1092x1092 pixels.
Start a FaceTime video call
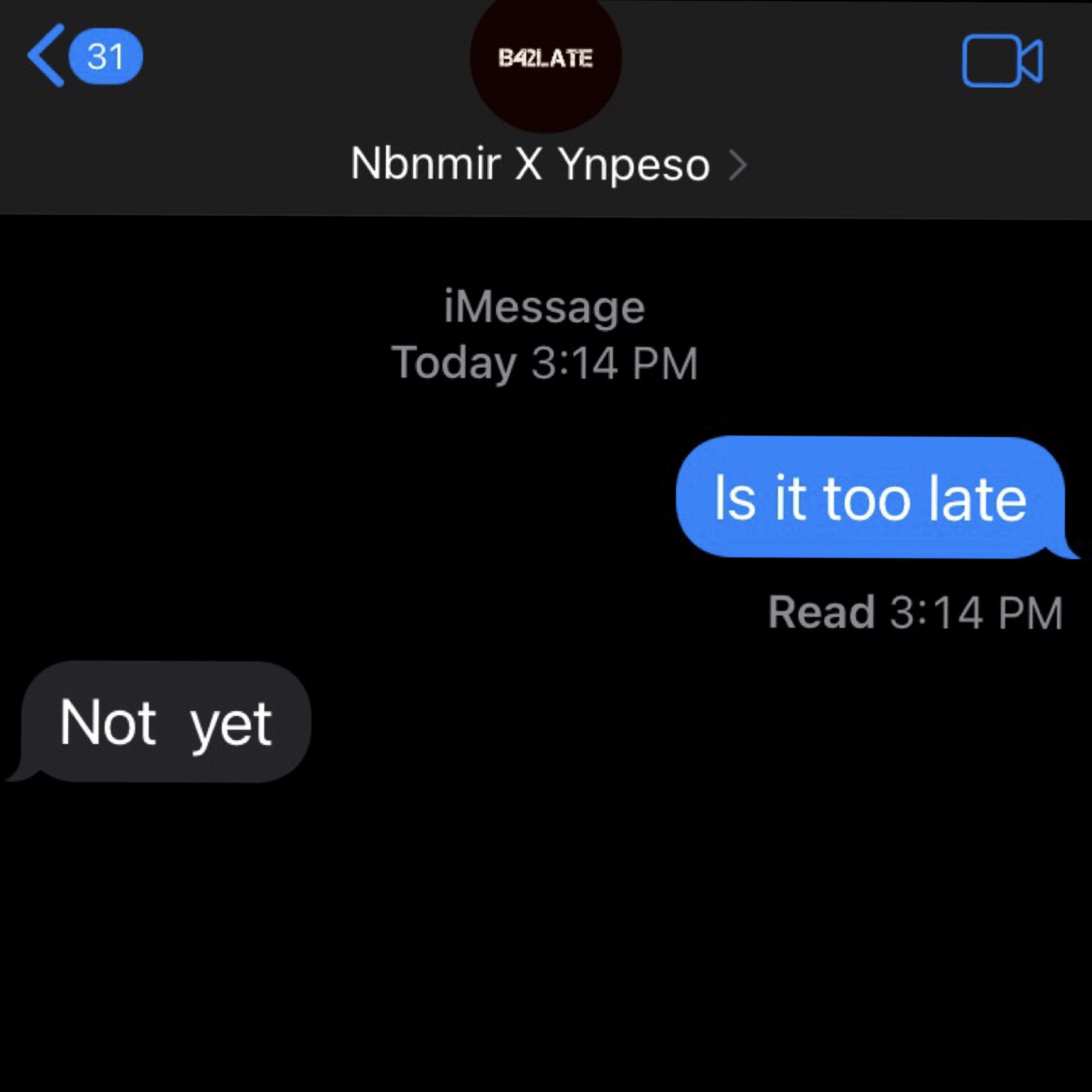[1002, 61]
